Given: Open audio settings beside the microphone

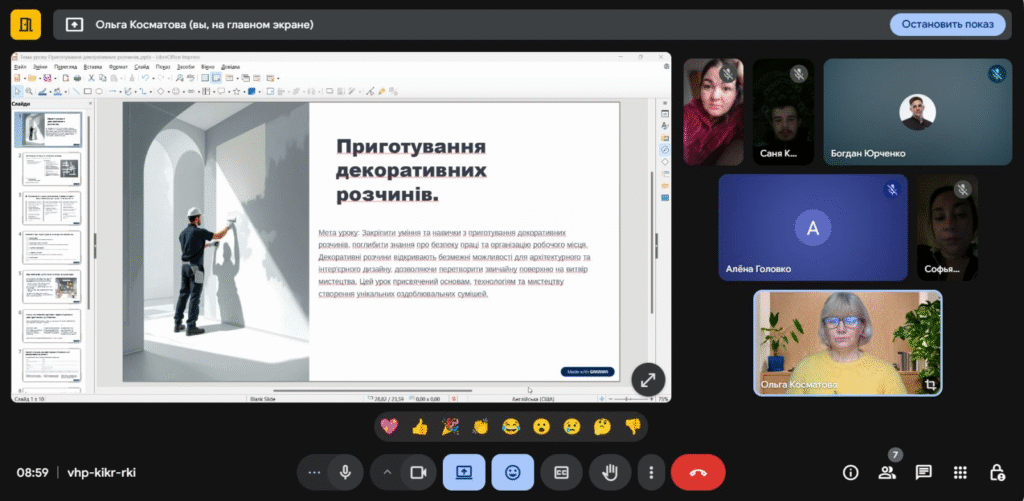Looking at the screenshot, I should point(315,472).
